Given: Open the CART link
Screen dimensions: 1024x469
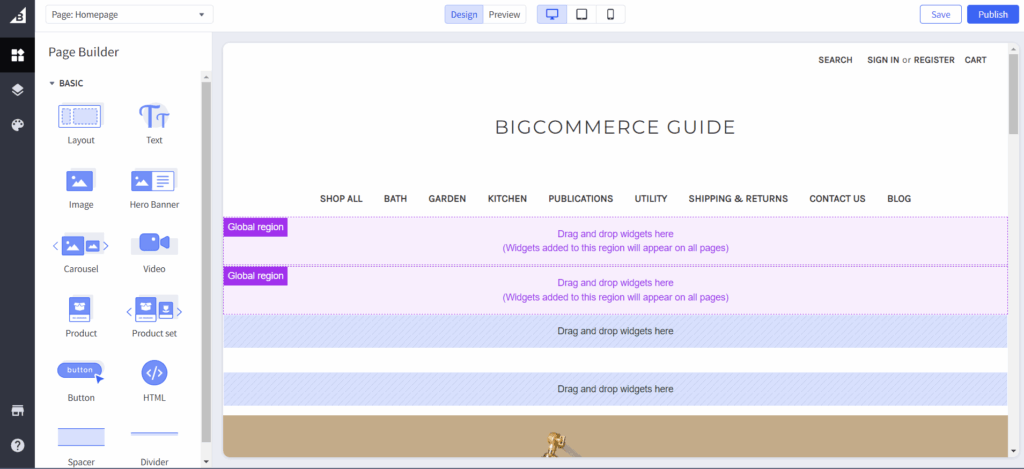Looking at the screenshot, I should pos(976,60).
